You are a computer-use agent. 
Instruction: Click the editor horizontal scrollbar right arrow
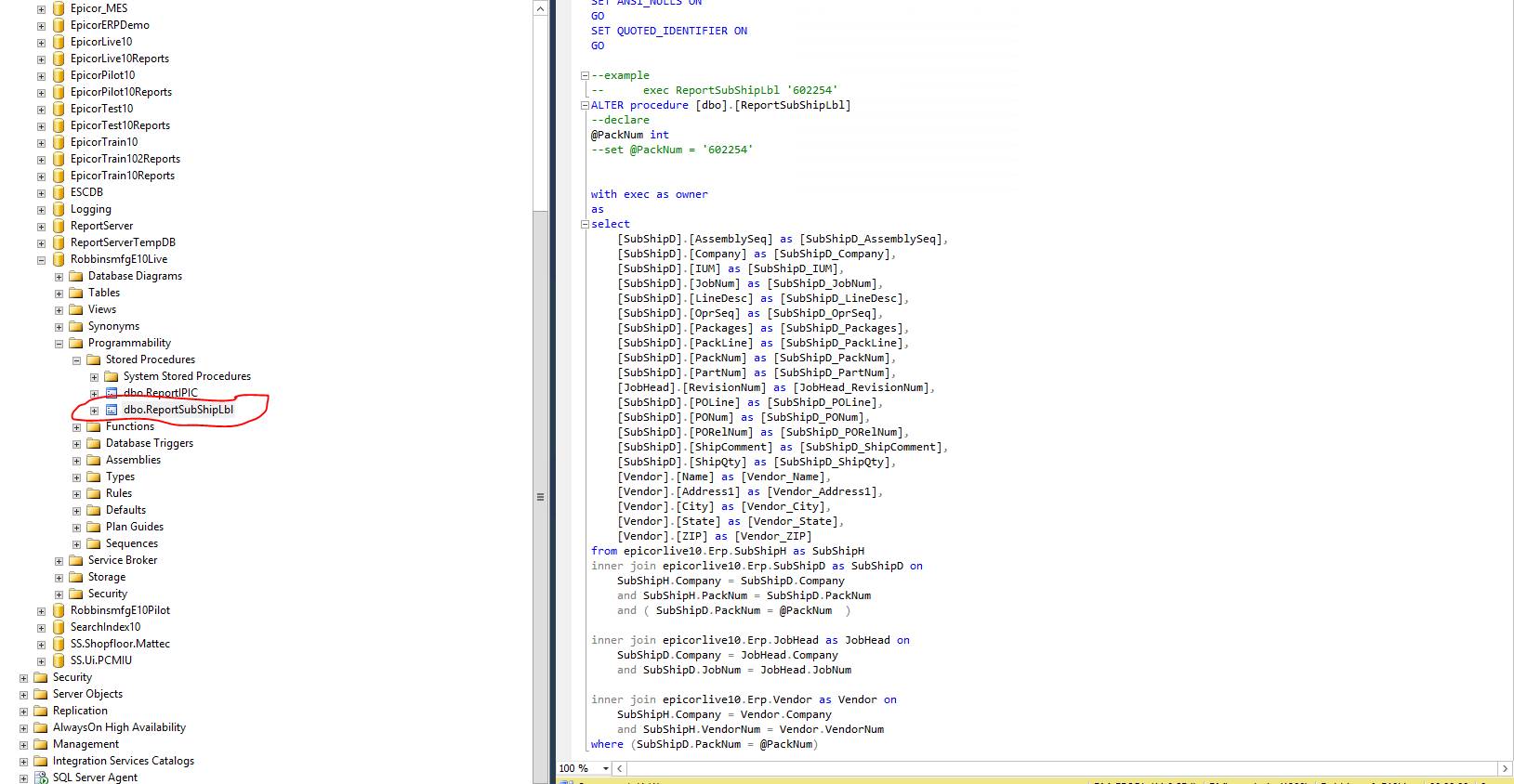pos(1505,768)
